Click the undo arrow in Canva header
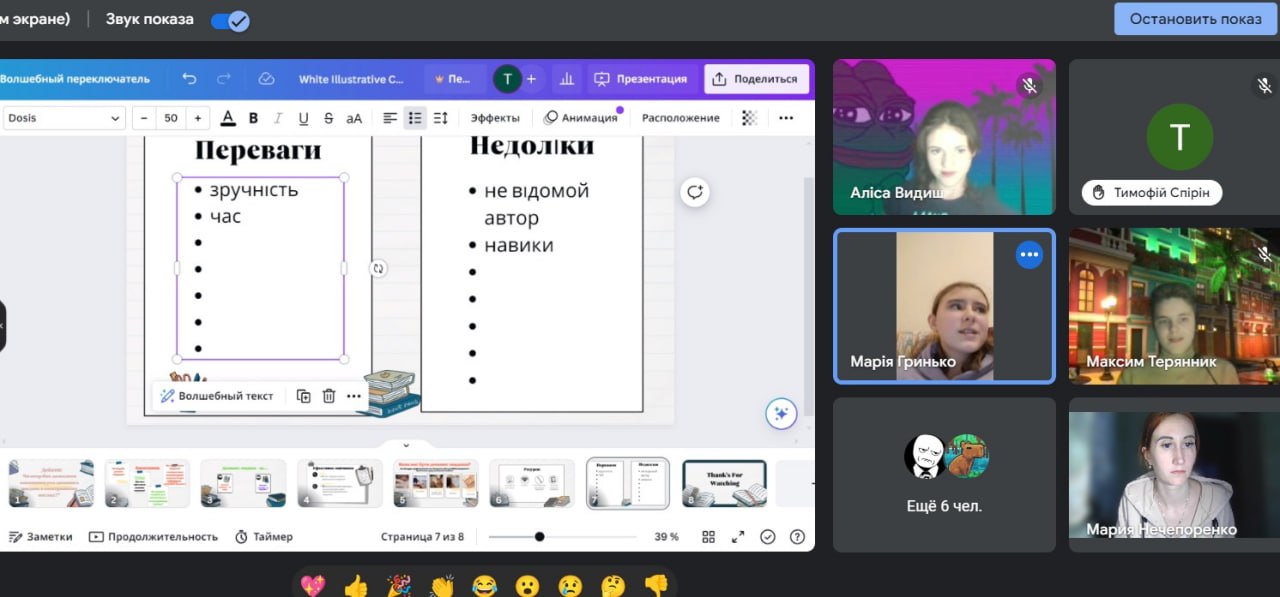Viewport: 1280px width, 597px height. 189,79
